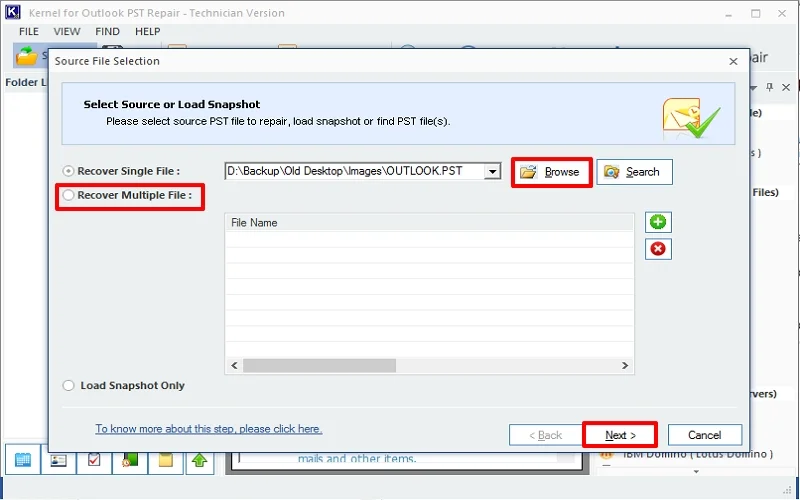Click the tasks checkmark icon in bottom bar
The width and height of the screenshot is (800, 500).
tap(94, 461)
